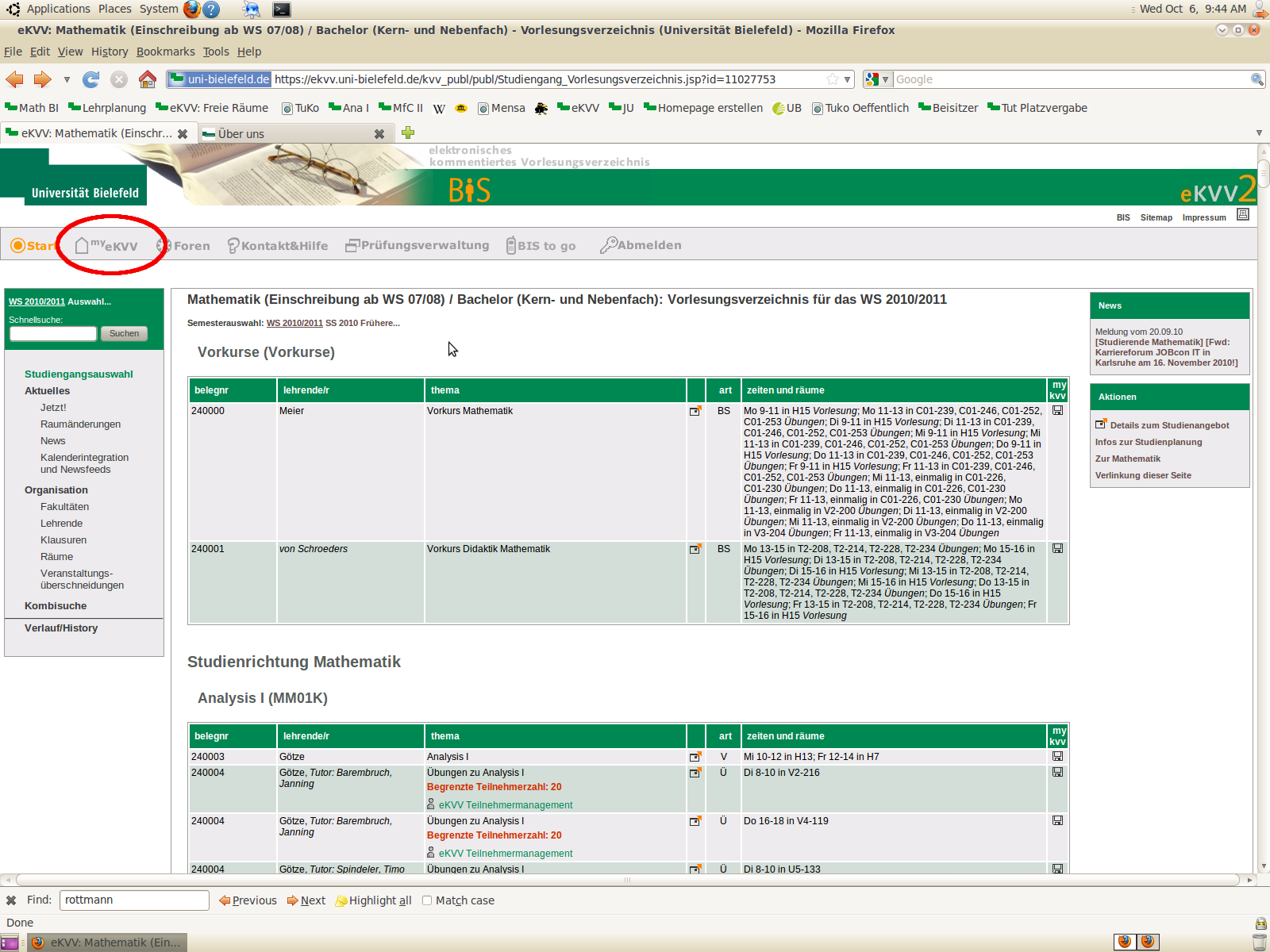Expand 'Frühere...' semester selection

click(x=380, y=323)
